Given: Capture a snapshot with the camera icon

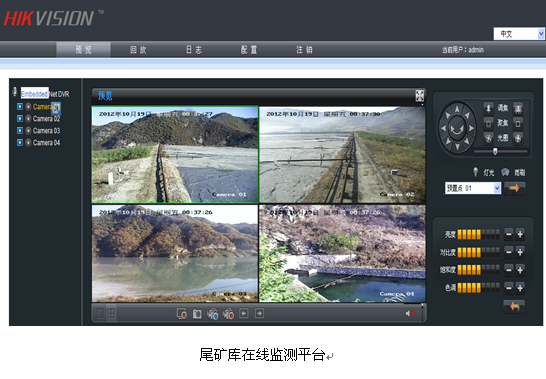Looking at the screenshot, I should tap(197, 314).
